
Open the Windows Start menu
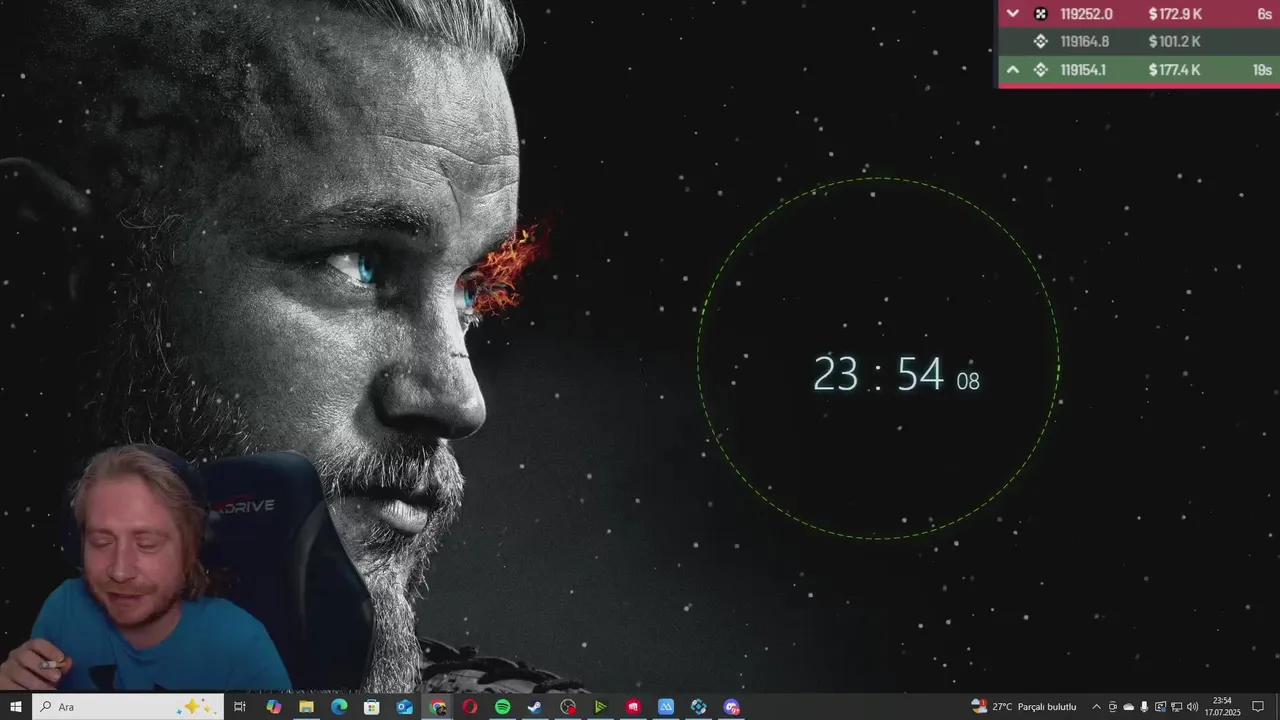16,707
